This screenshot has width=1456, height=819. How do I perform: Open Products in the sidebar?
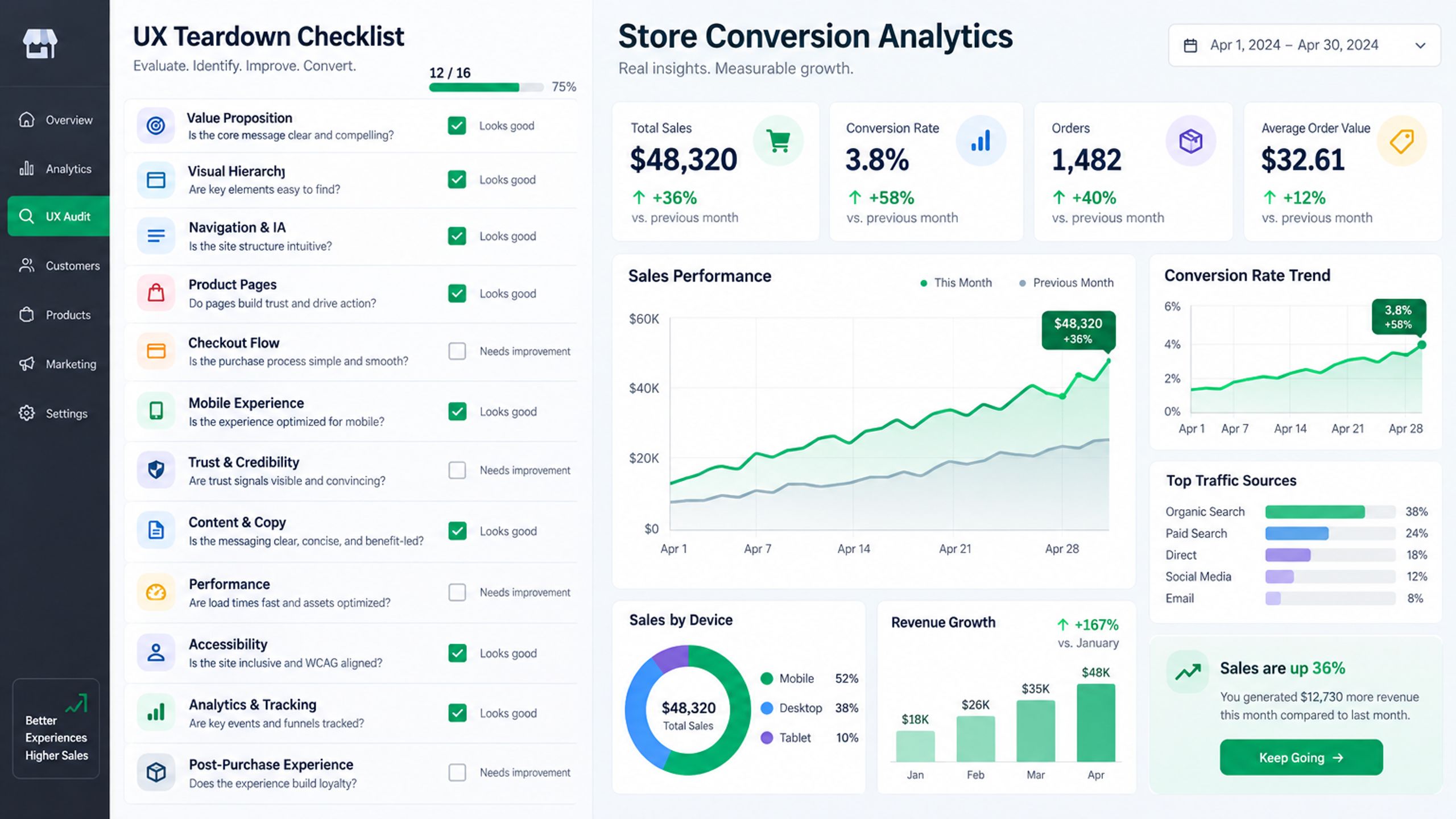[56, 315]
